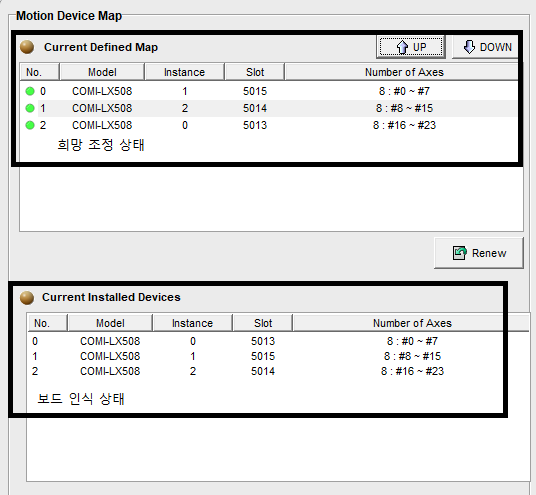The height and width of the screenshot is (495, 536).
Task: Click the up-arrow icon on UP button
Action: [402, 47]
